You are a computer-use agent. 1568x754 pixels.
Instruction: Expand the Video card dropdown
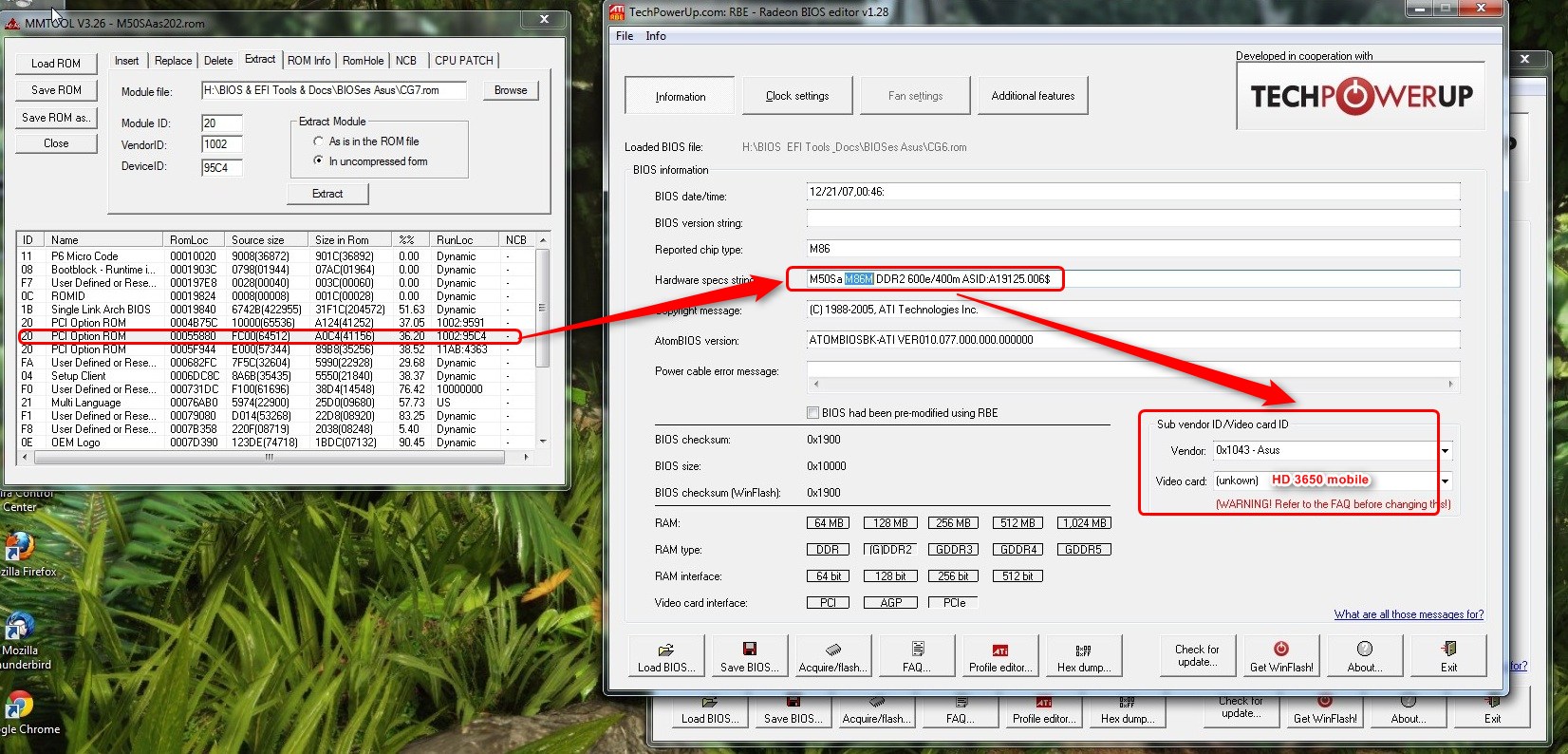coord(1445,481)
